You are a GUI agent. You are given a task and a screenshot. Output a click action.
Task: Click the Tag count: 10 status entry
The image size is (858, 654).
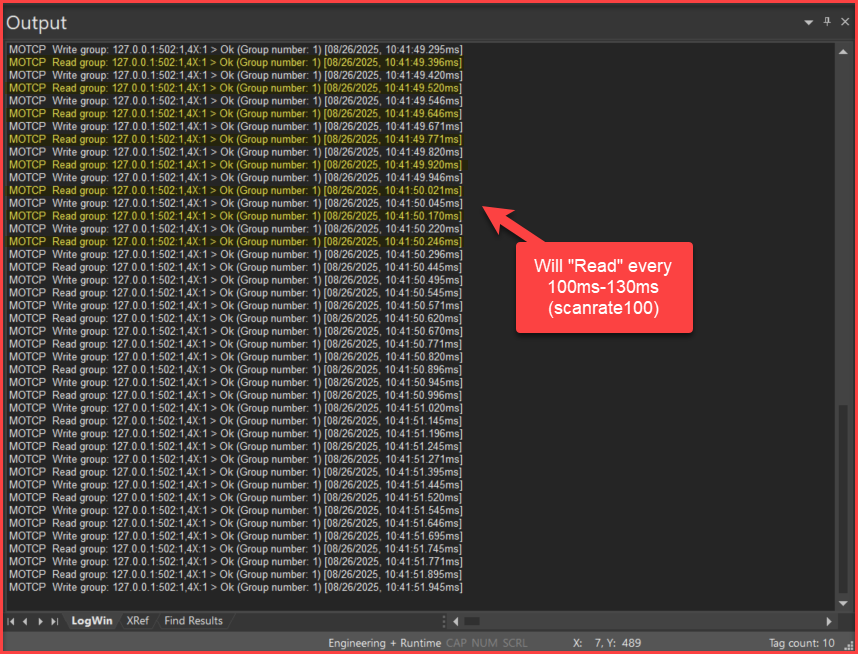pos(802,643)
